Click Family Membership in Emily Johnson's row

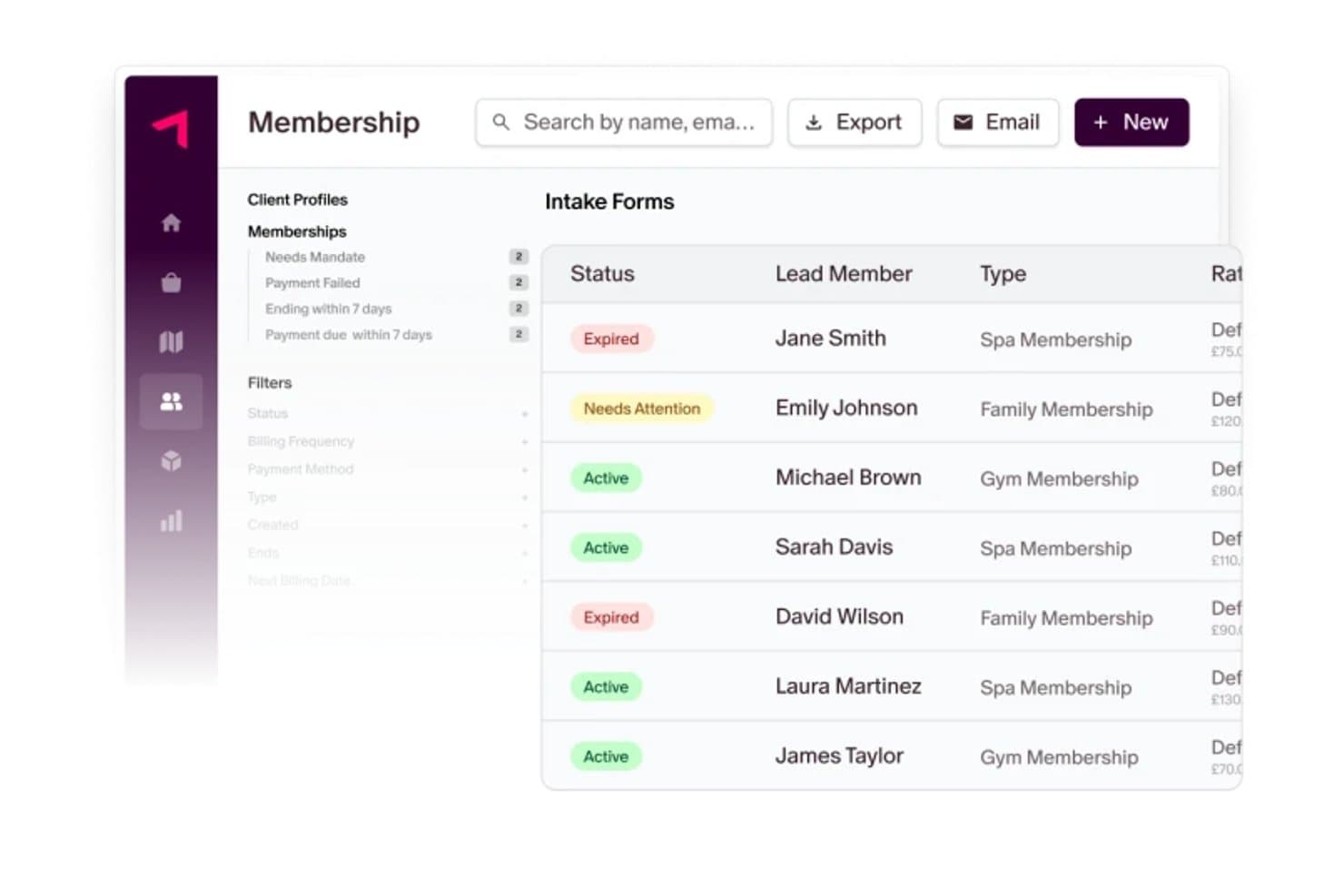click(1066, 409)
